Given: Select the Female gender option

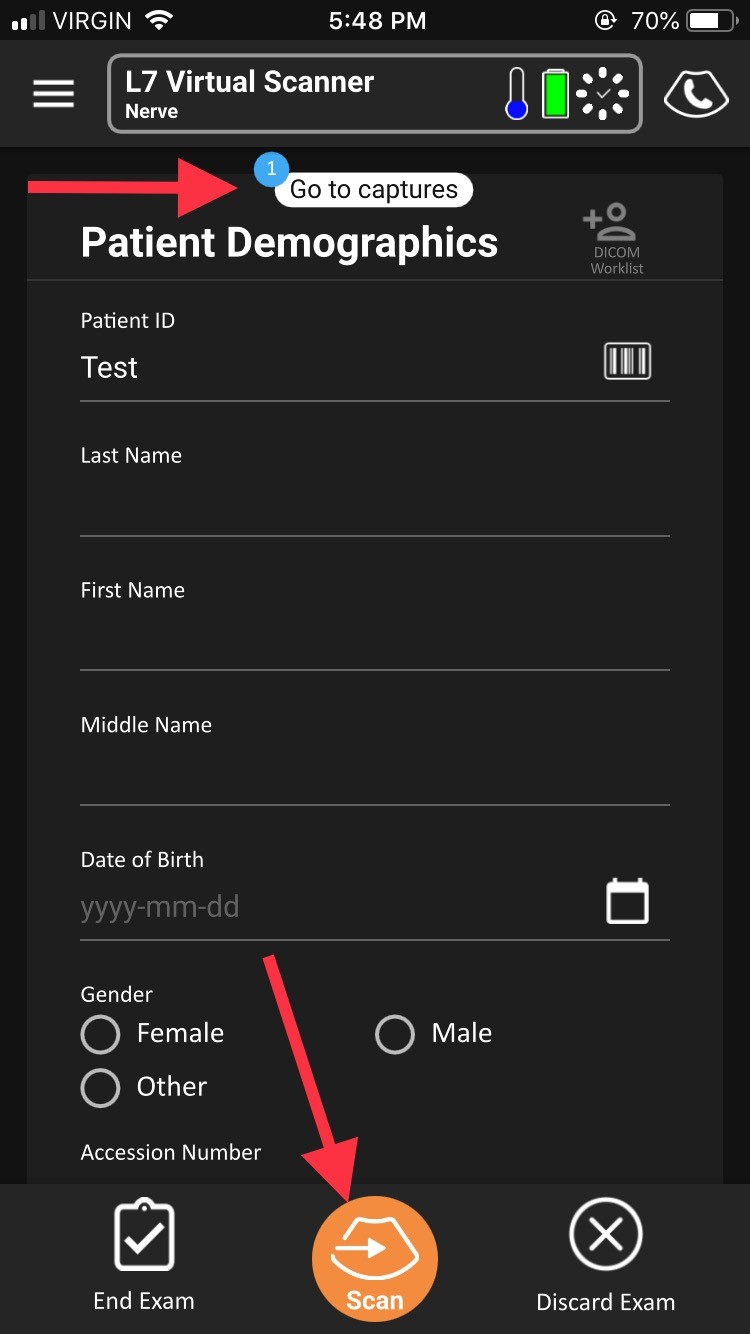Looking at the screenshot, I should pos(153,1034).
